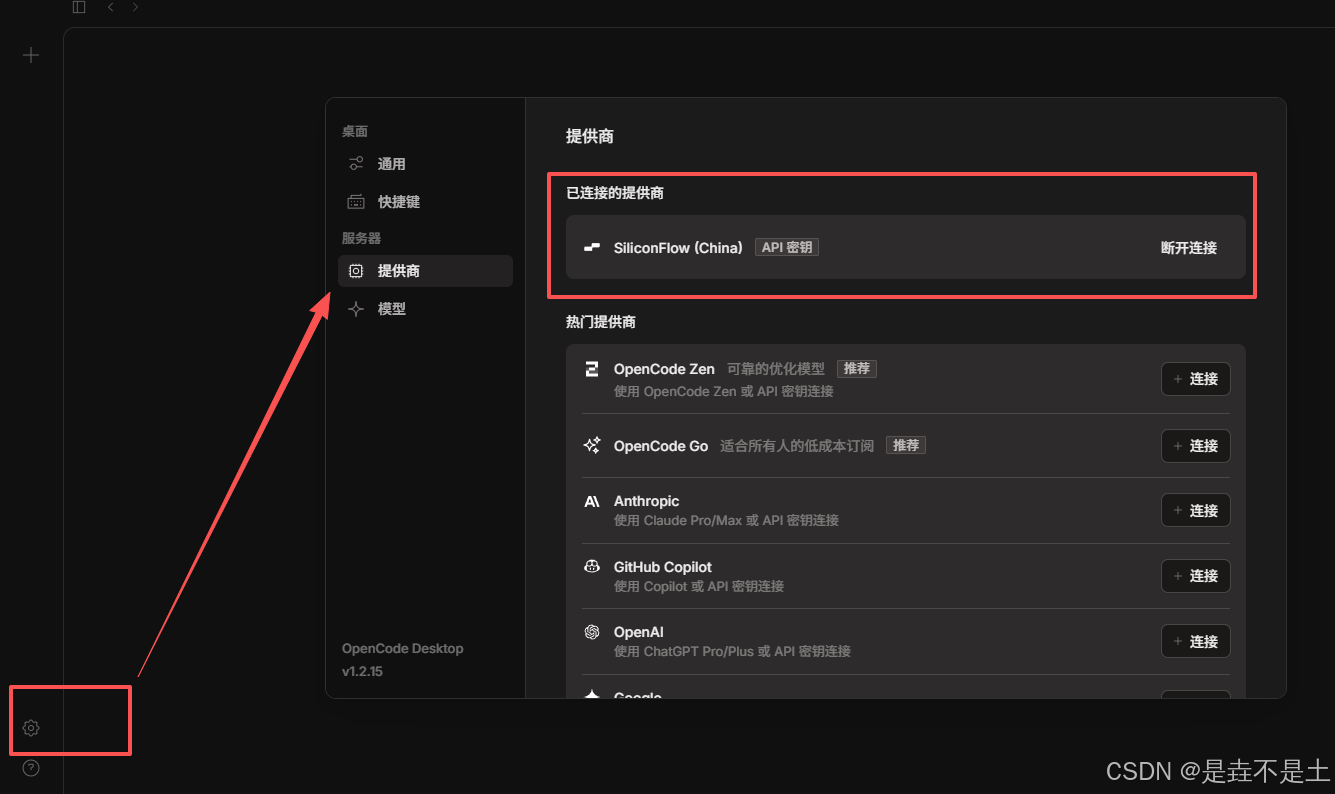Click the 已连接的提供商 heading
Image resolution: width=1335 pixels, height=794 pixels.
tap(615, 193)
